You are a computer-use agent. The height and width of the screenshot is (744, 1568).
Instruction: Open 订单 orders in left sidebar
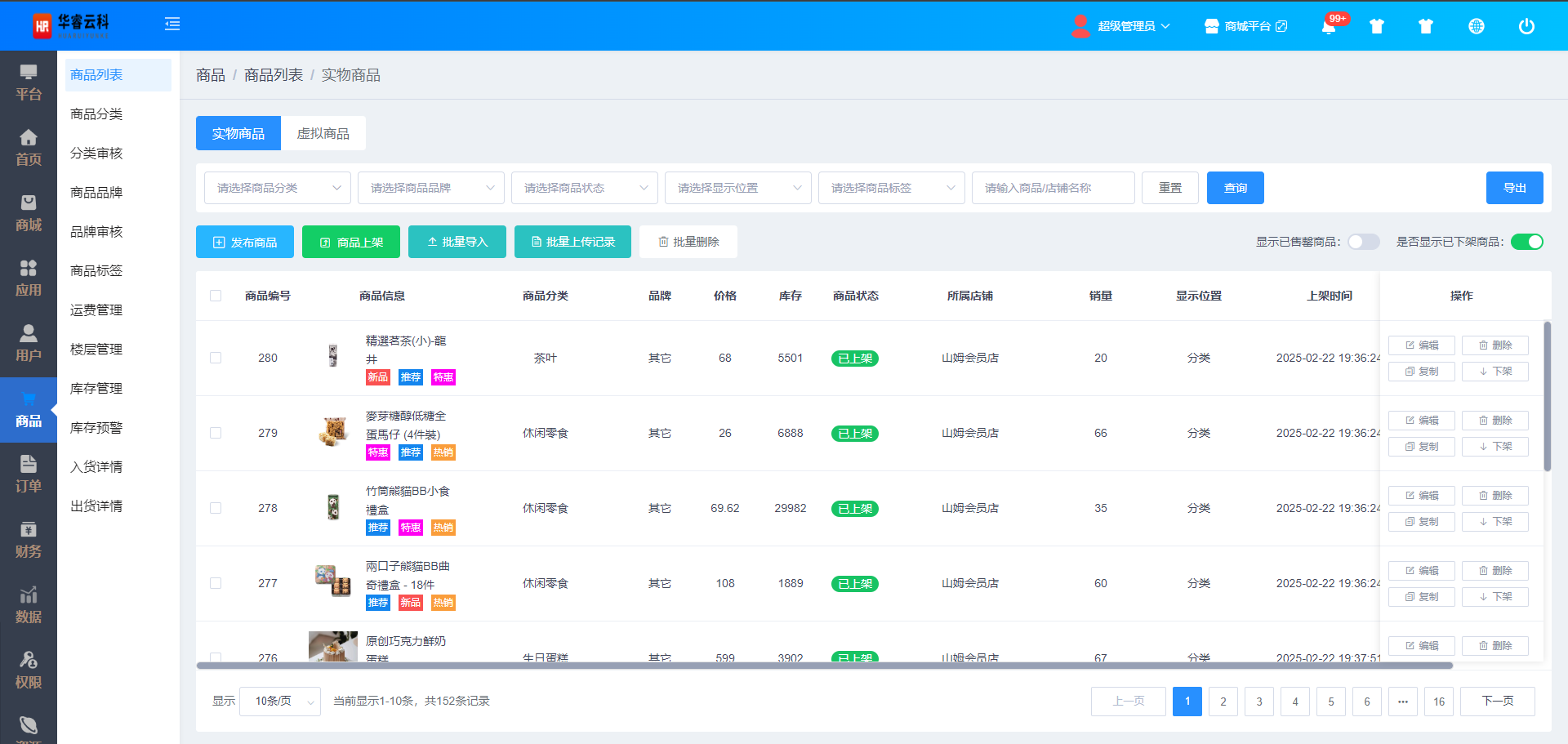29,474
